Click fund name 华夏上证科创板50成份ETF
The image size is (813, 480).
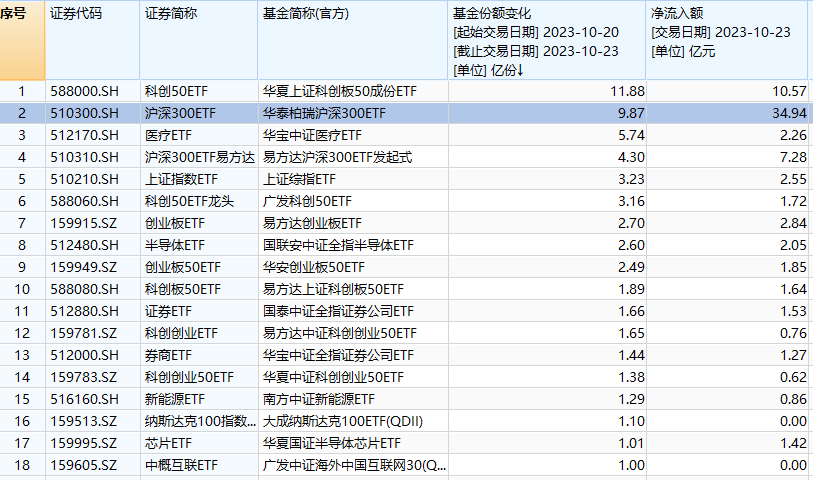(x=340, y=91)
